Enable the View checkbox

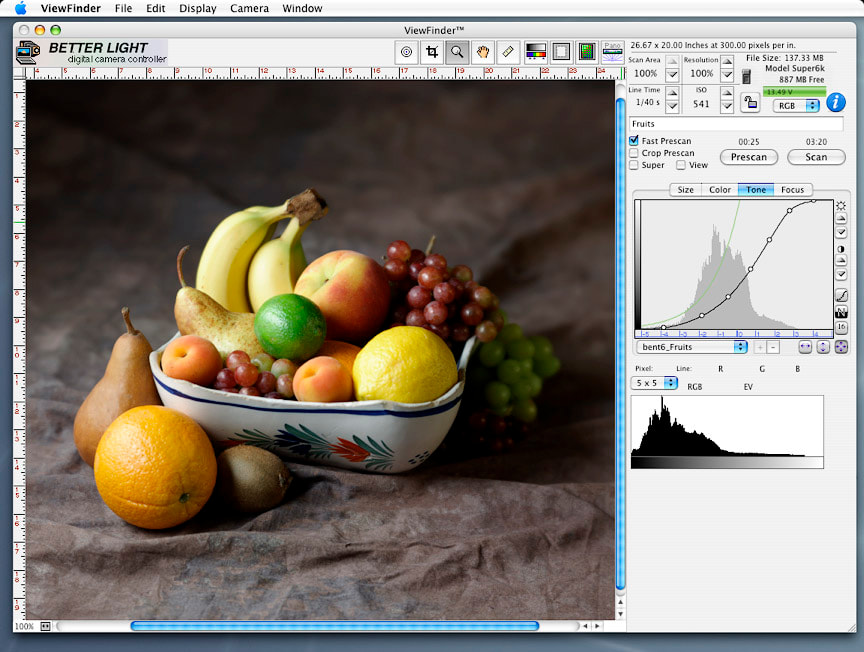[681, 165]
